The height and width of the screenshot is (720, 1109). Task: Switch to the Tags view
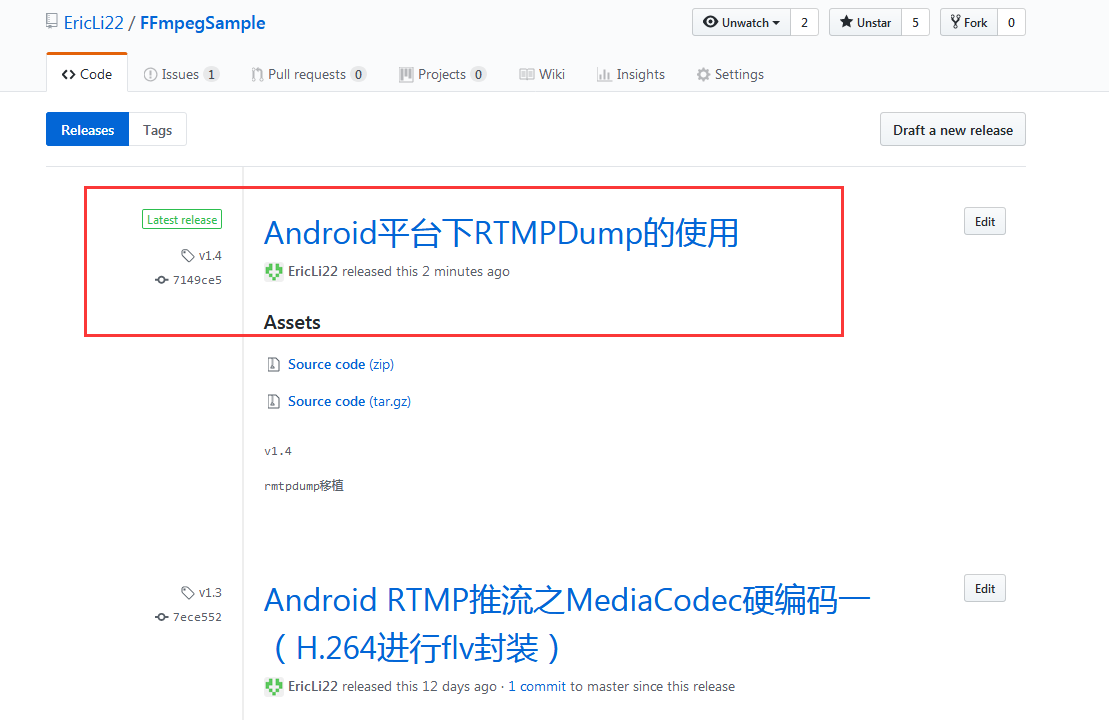158,129
